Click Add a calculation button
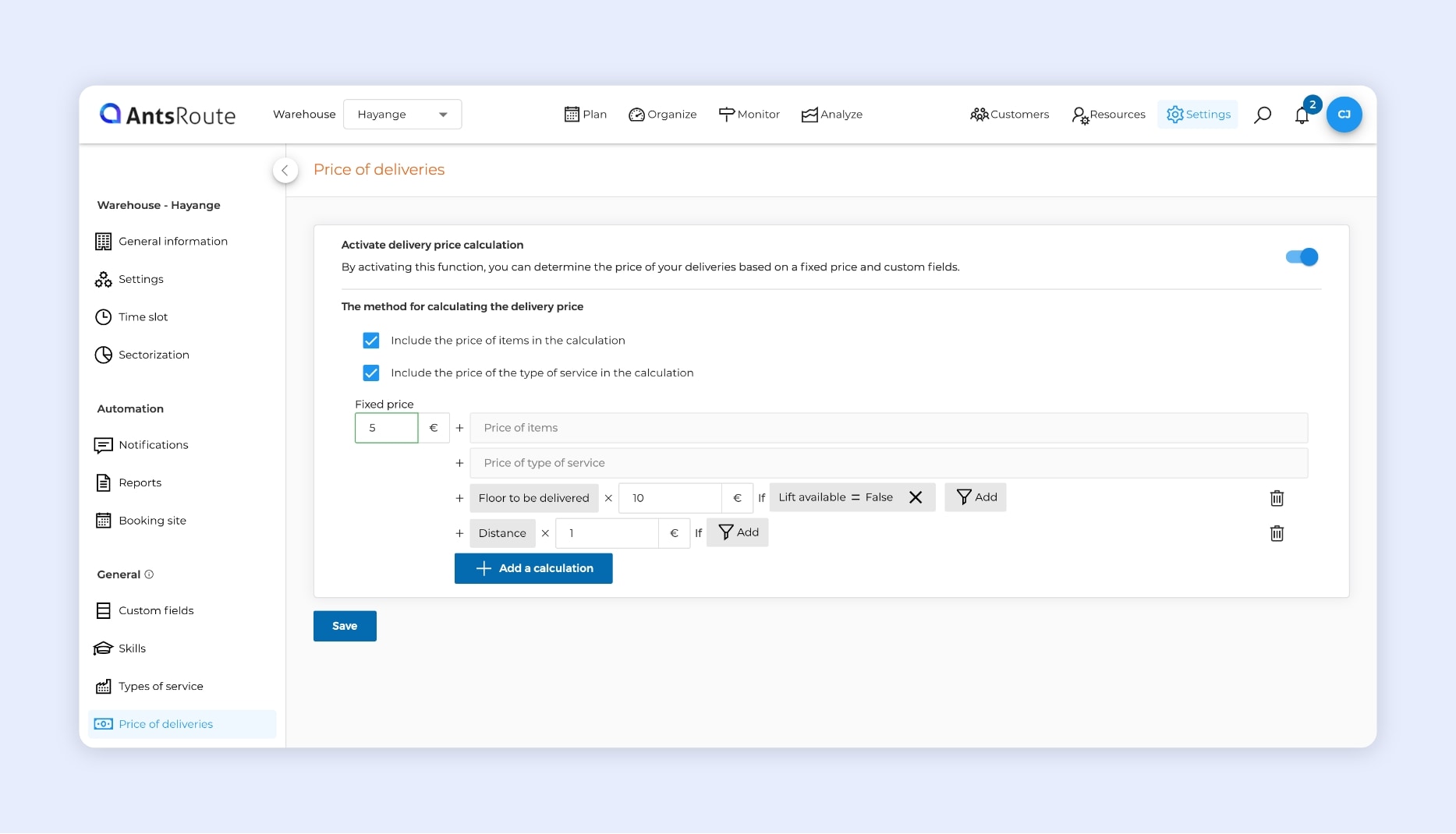1456x834 pixels. pyautogui.click(x=533, y=568)
